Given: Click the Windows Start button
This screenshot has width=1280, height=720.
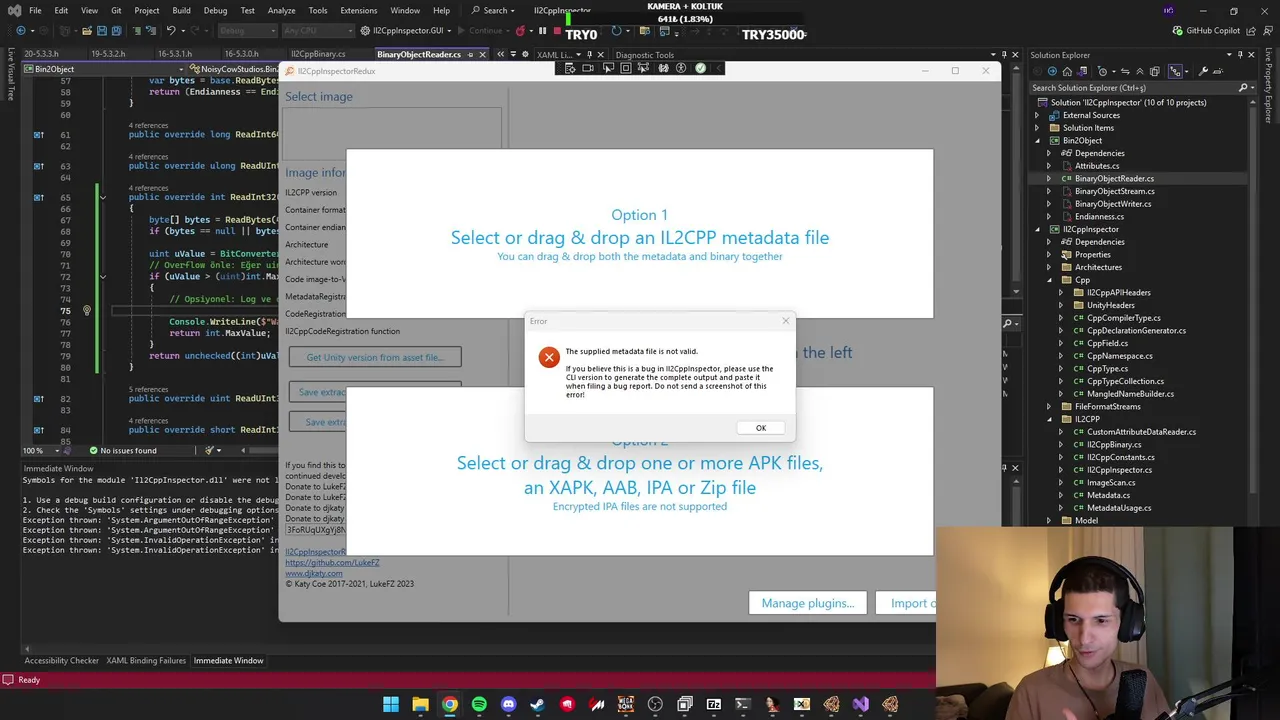Looking at the screenshot, I should click(x=391, y=704).
